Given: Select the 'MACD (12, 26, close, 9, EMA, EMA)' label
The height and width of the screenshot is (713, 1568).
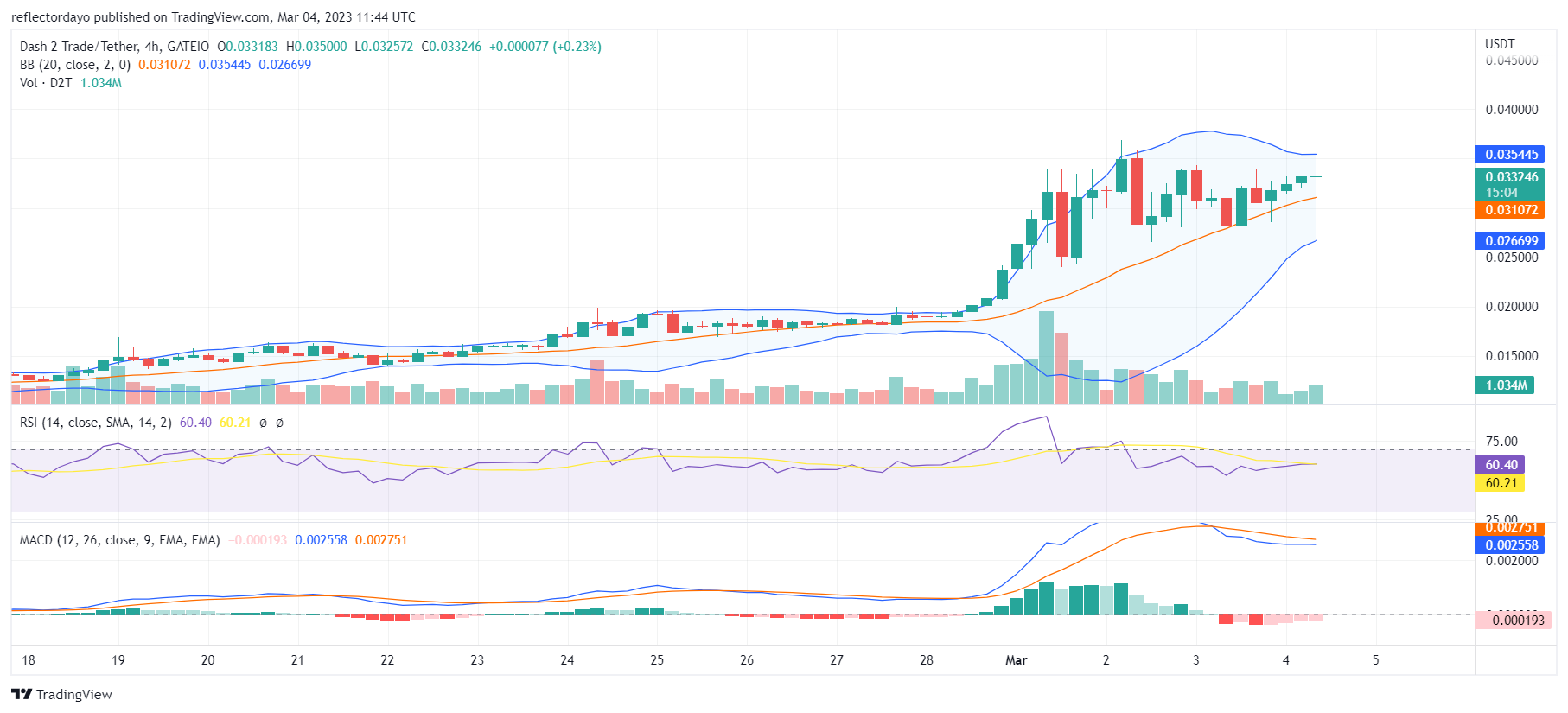Looking at the screenshot, I should point(119,540).
